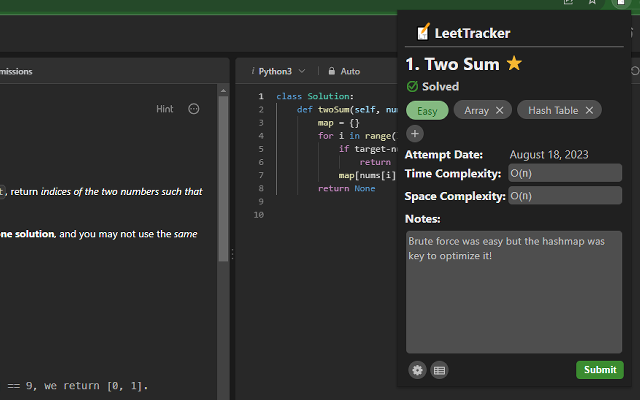Click the LeetTracker logo icon
The width and height of the screenshot is (640, 400).
pos(423,32)
